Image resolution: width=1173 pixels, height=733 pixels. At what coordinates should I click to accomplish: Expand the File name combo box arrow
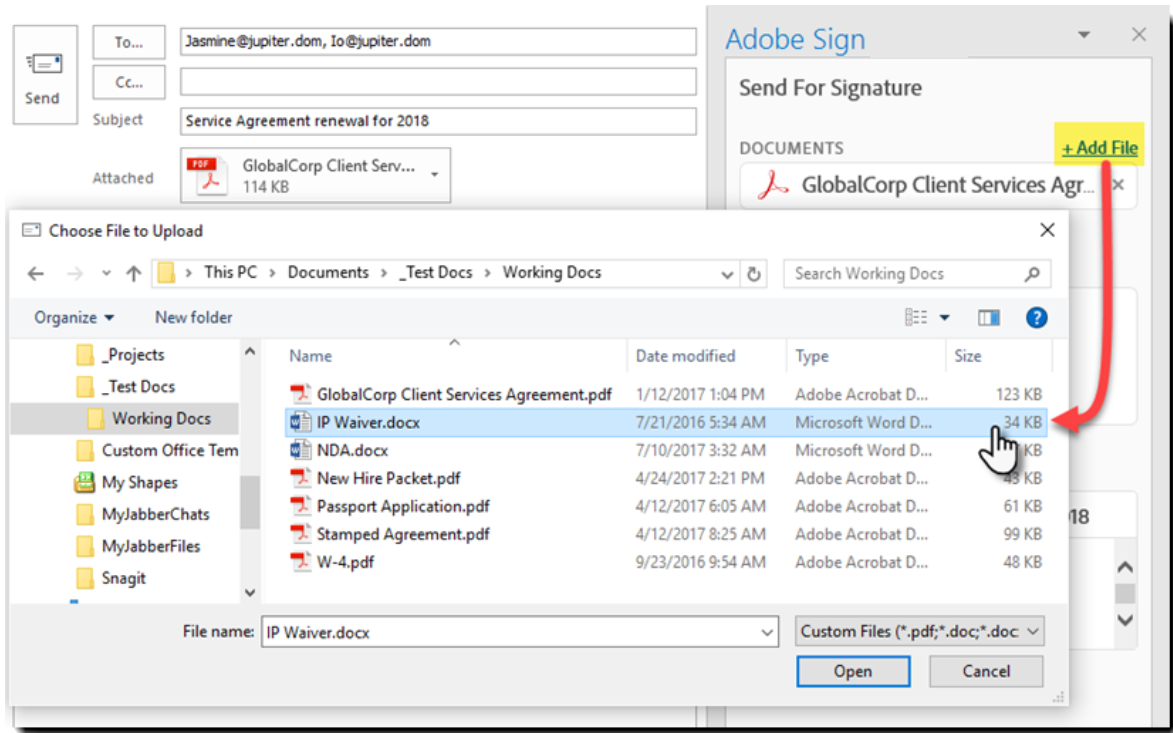(x=767, y=632)
